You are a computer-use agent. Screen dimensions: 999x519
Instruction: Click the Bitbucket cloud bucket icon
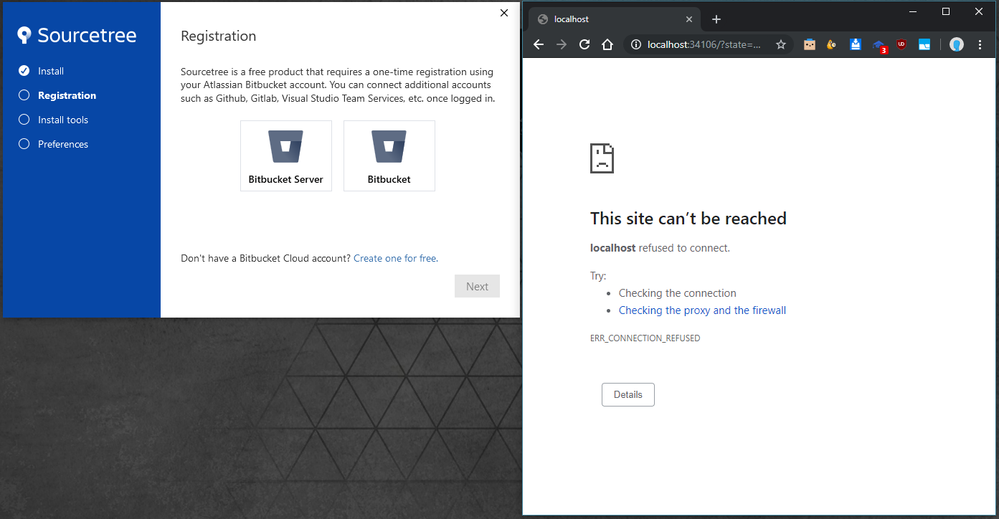click(389, 146)
